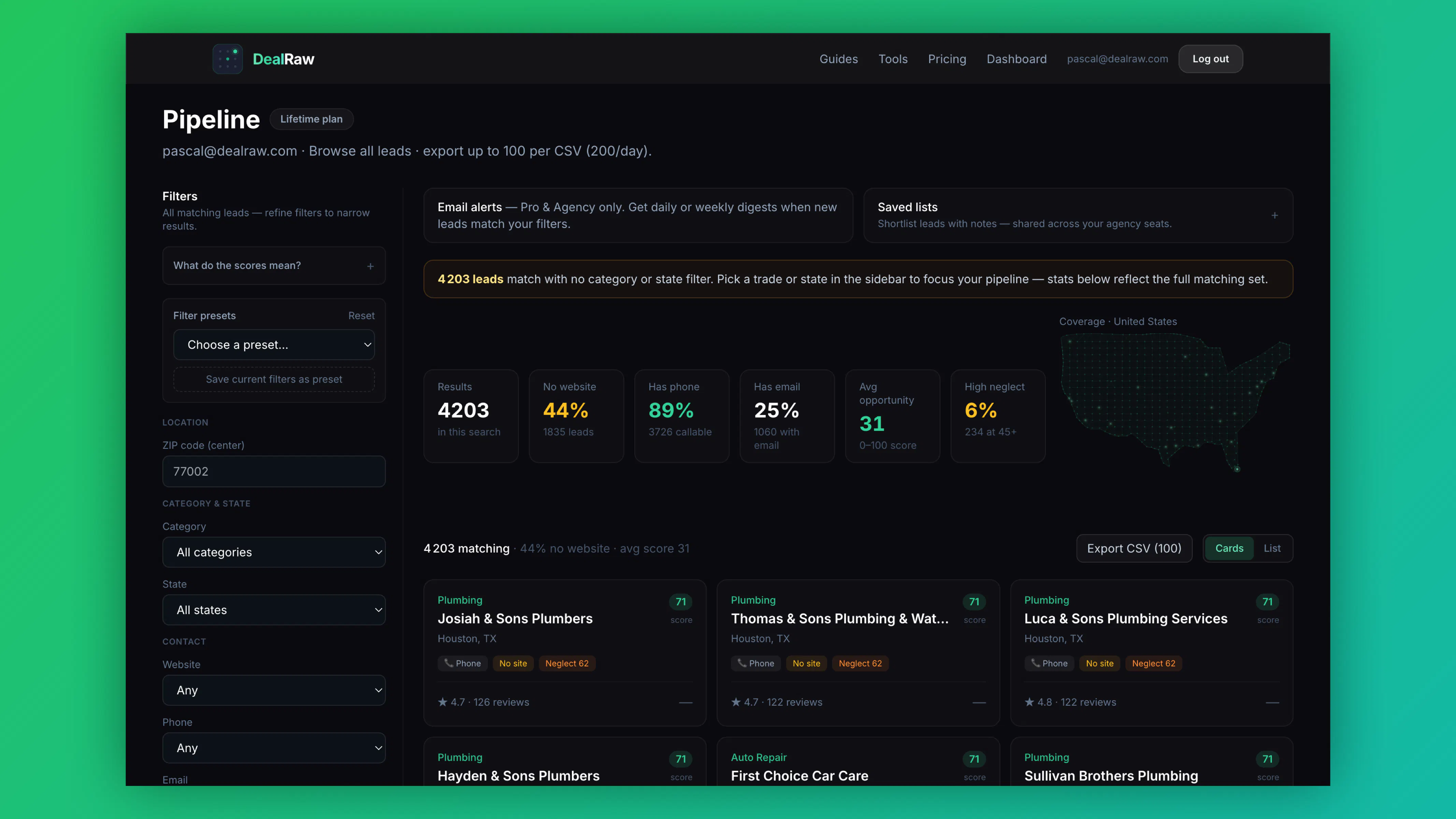Open the State dropdown showing All states
The width and height of the screenshot is (1456, 819).
click(x=274, y=610)
